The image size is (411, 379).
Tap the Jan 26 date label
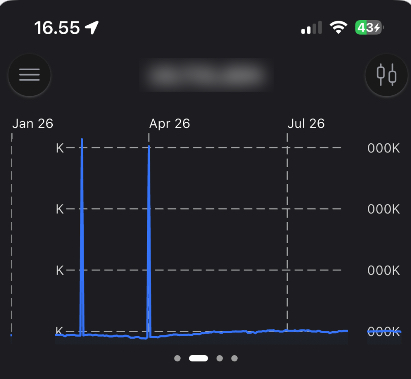[x=33, y=124]
